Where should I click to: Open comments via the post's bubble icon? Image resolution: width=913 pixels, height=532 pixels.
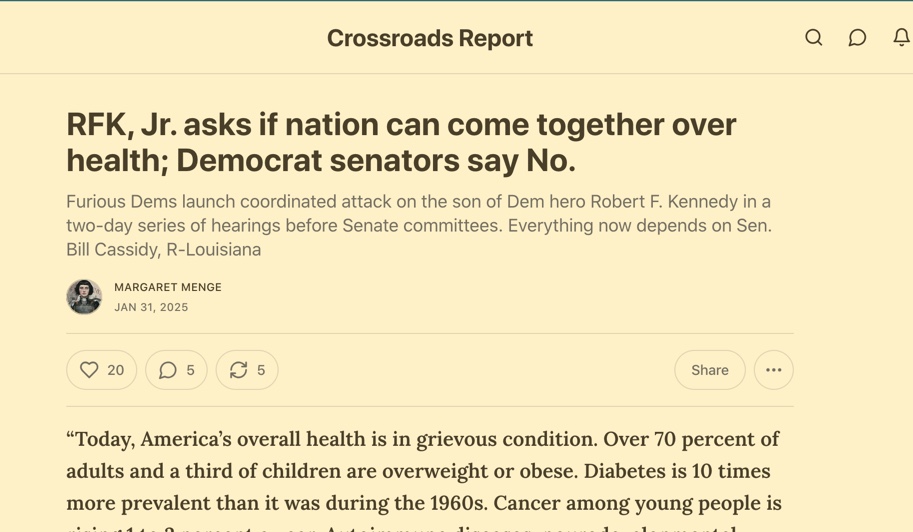coord(167,370)
